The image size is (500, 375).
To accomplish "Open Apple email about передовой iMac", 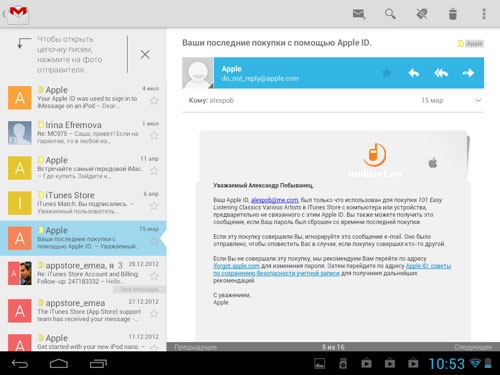I will tap(83, 168).
